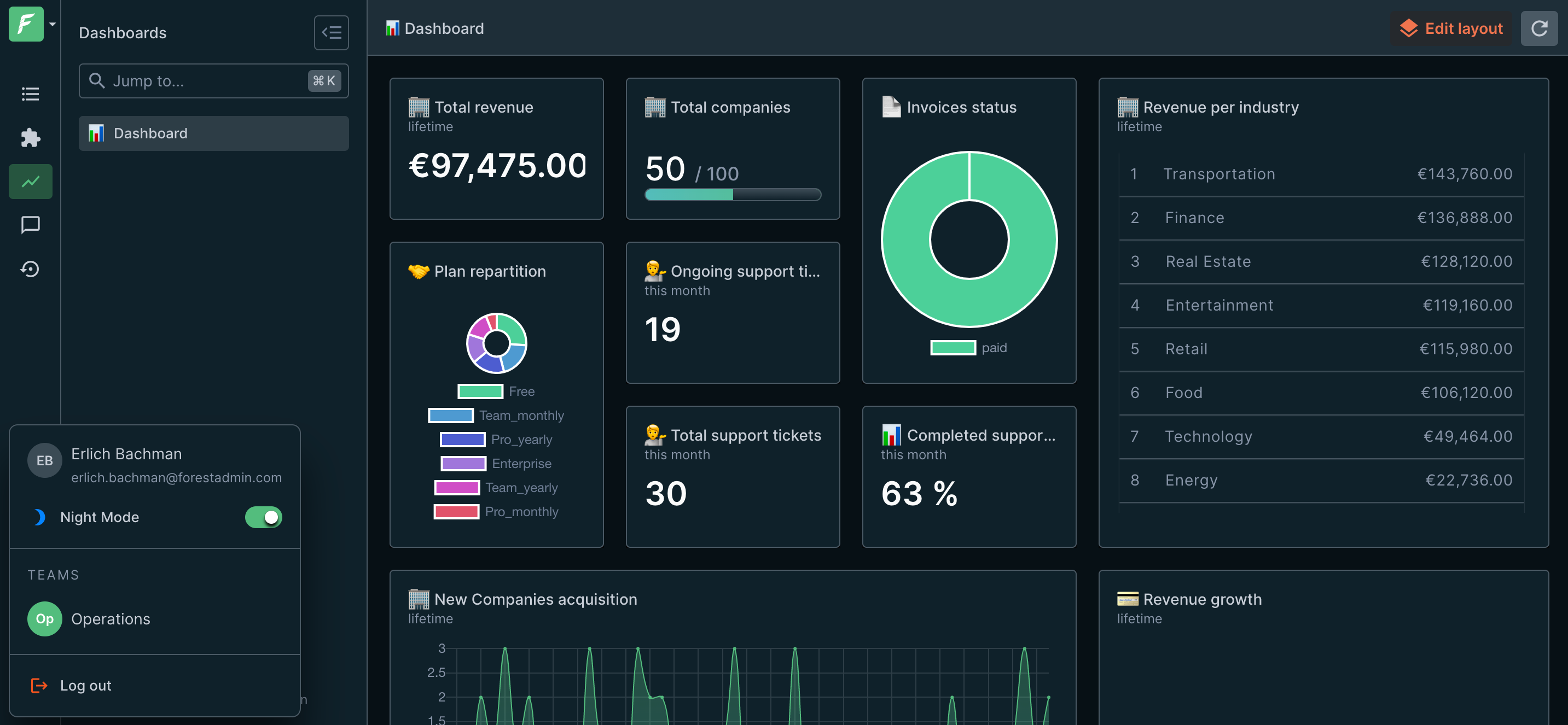Click the Forest Admin logo
Image resolution: width=1568 pixels, height=725 pixels.
tap(26, 24)
